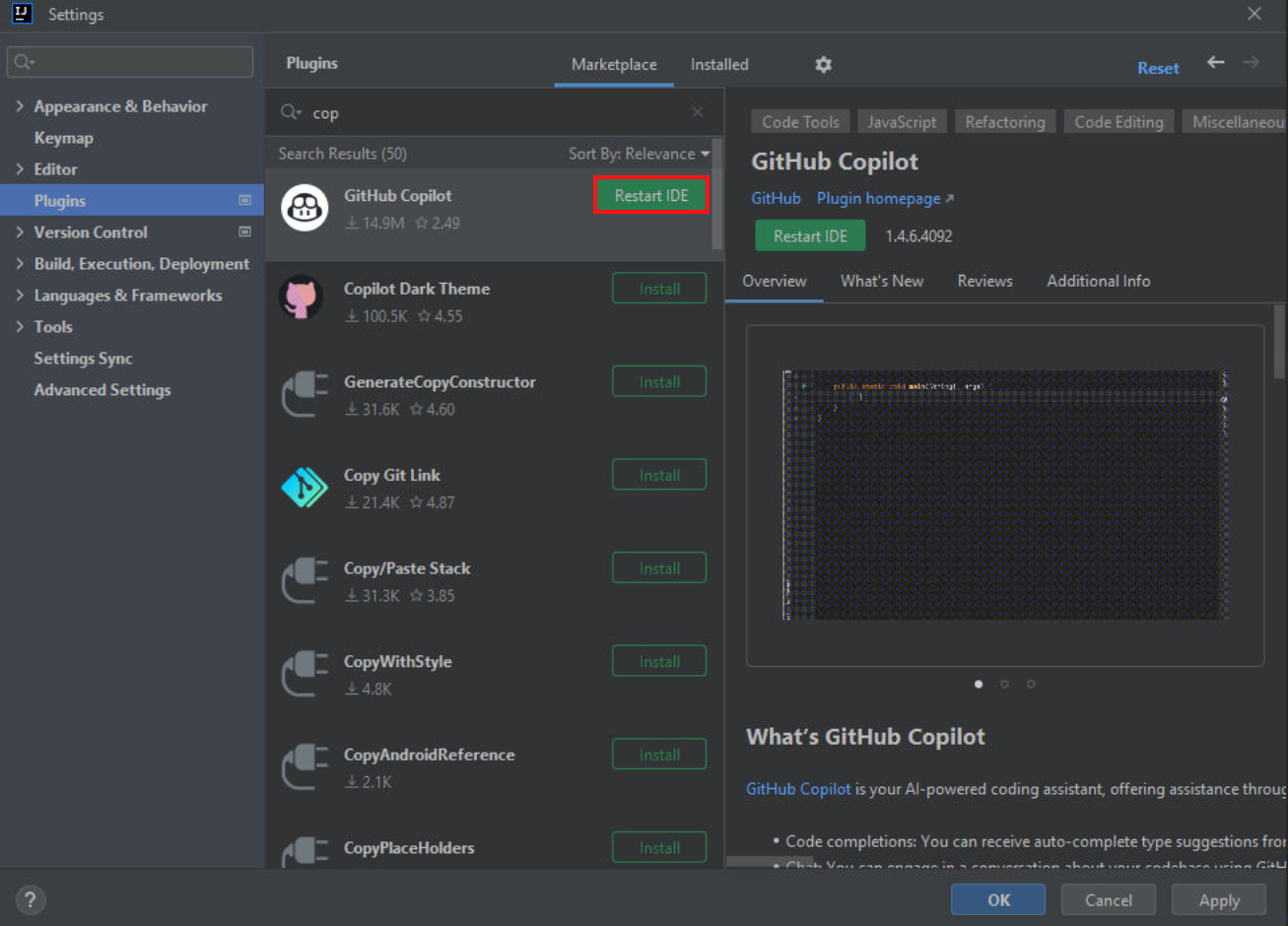Click the help question mark icon
The width and height of the screenshot is (1288, 926).
click(30, 899)
